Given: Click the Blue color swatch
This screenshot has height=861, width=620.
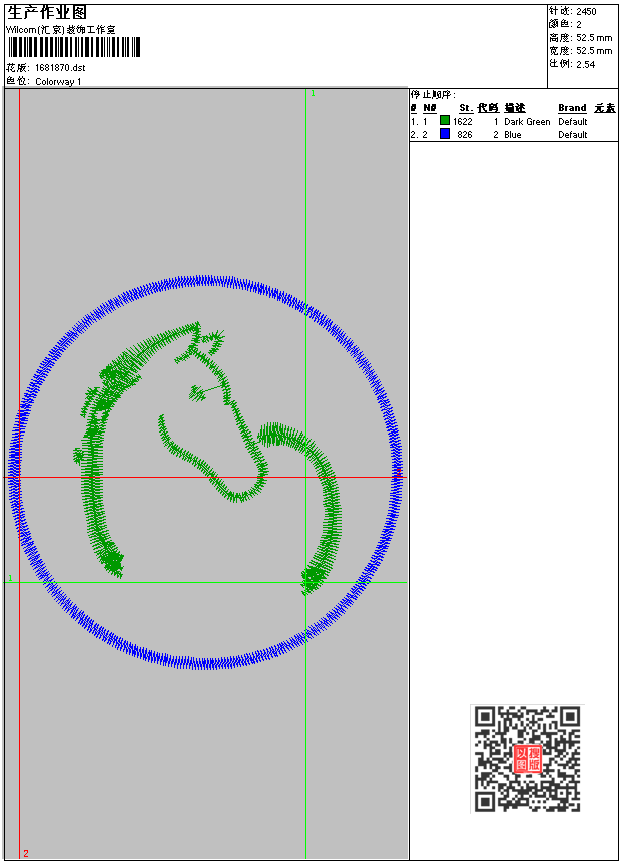Looking at the screenshot, I should pyautogui.click(x=445, y=133).
